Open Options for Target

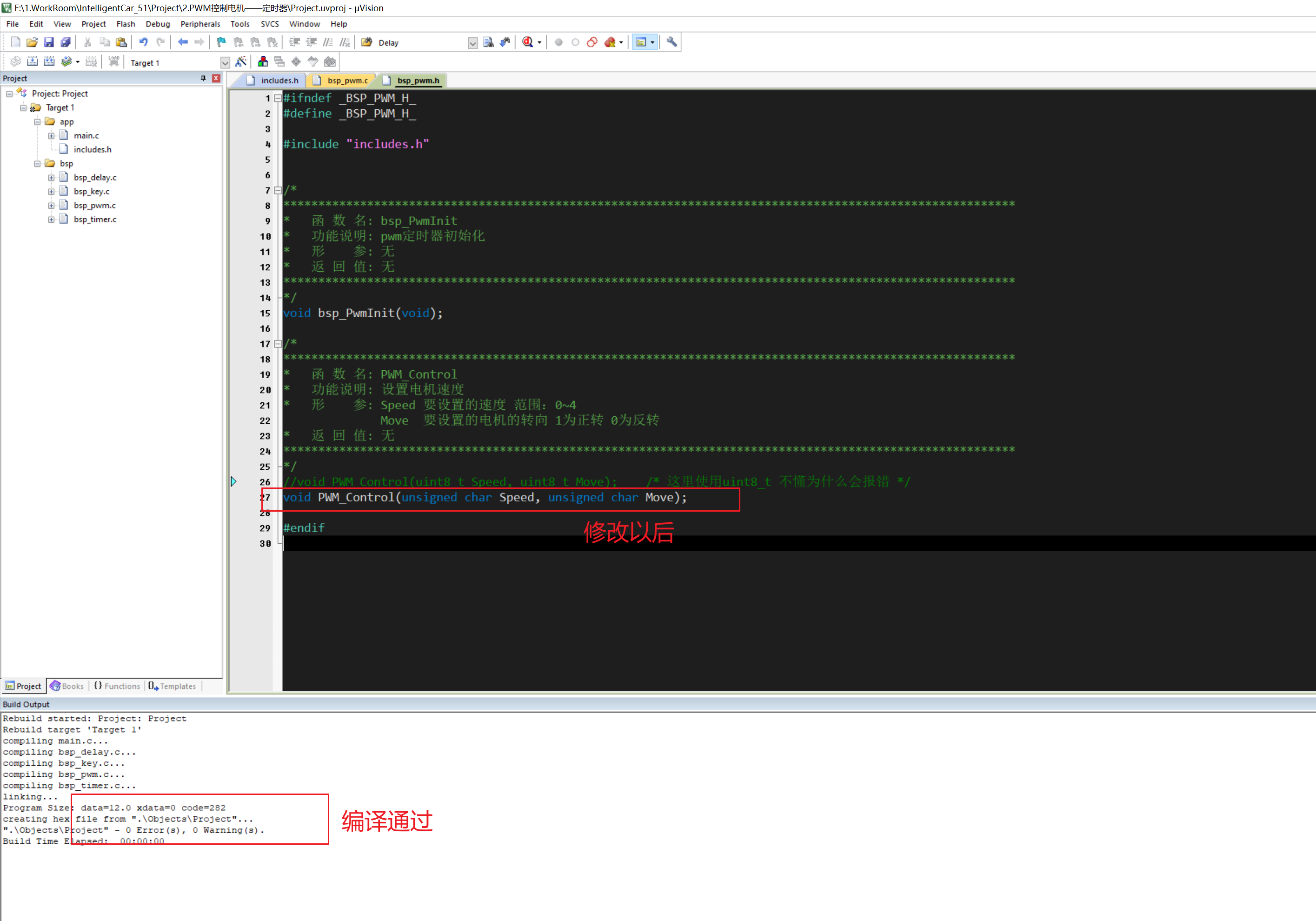pyautogui.click(x=241, y=61)
